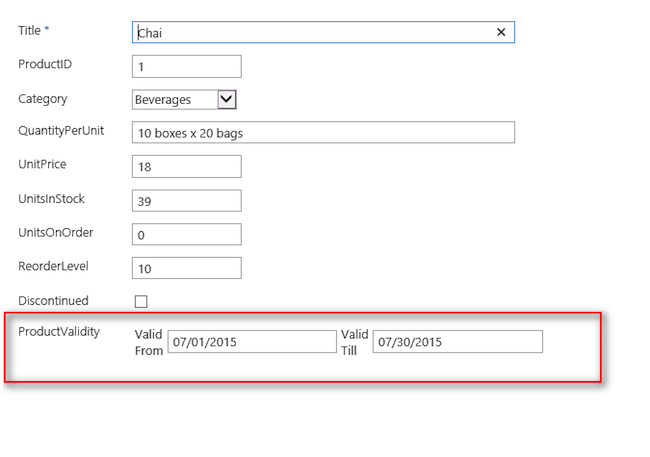Click the UnitsInStock label

pyautogui.click(x=51, y=199)
